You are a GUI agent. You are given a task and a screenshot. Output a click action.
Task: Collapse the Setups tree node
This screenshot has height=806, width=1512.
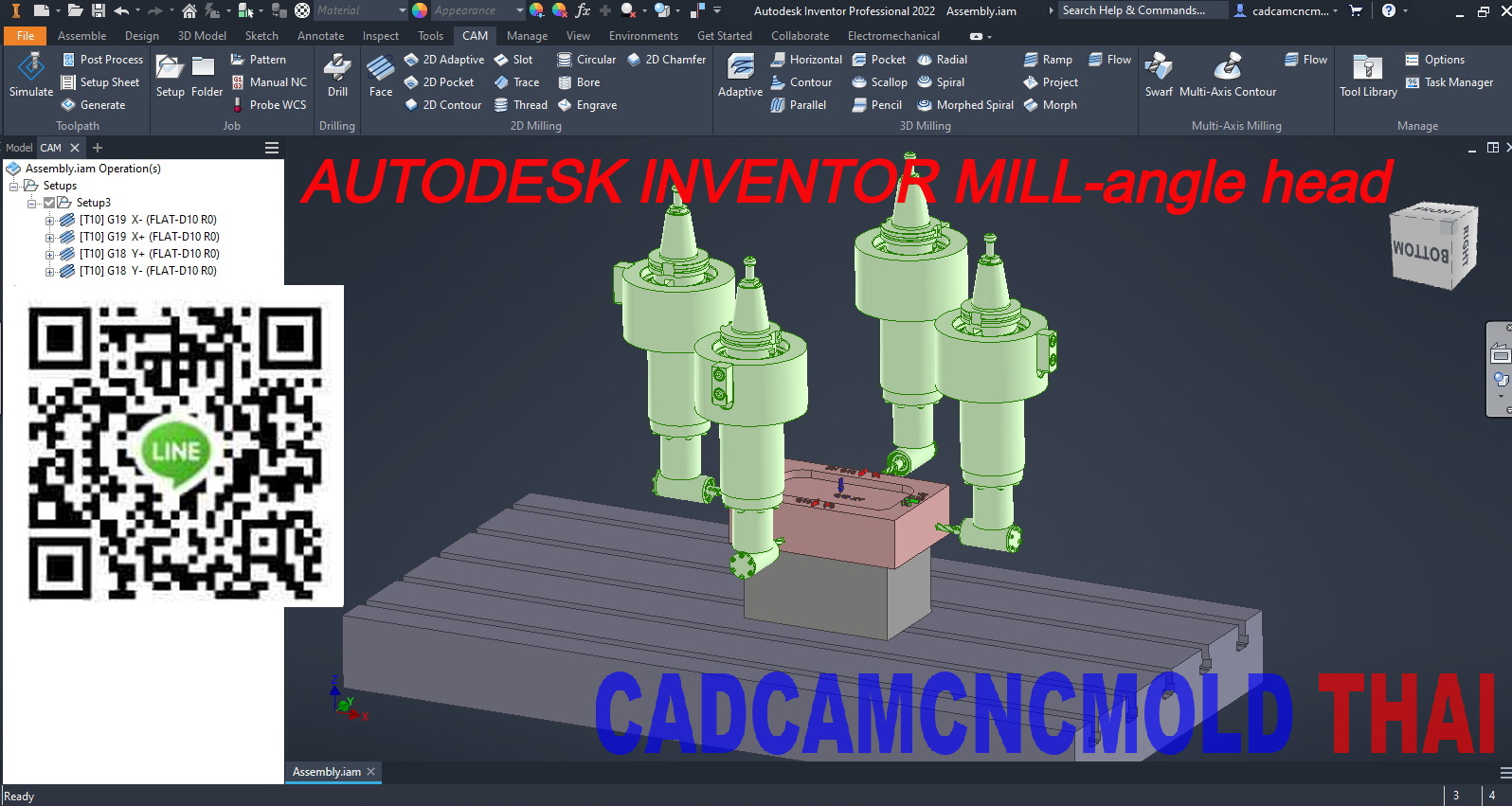(x=14, y=186)
